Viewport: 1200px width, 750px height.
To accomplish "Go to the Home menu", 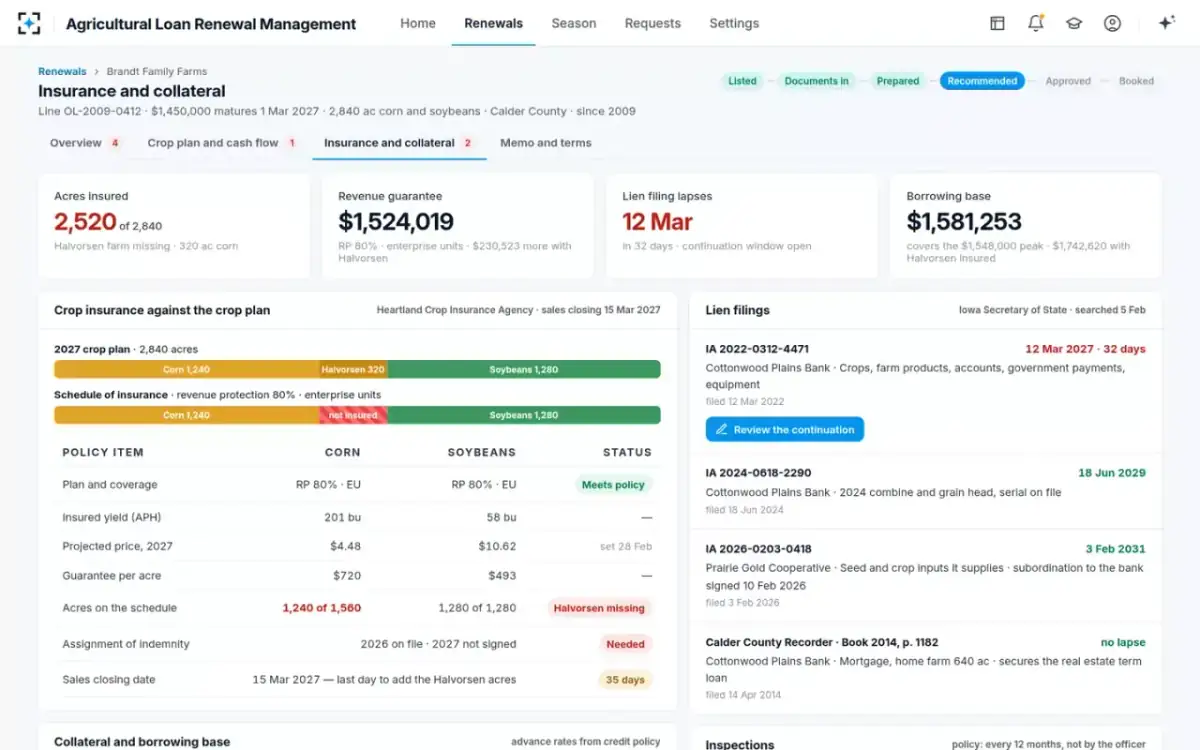I will point(418,23).
